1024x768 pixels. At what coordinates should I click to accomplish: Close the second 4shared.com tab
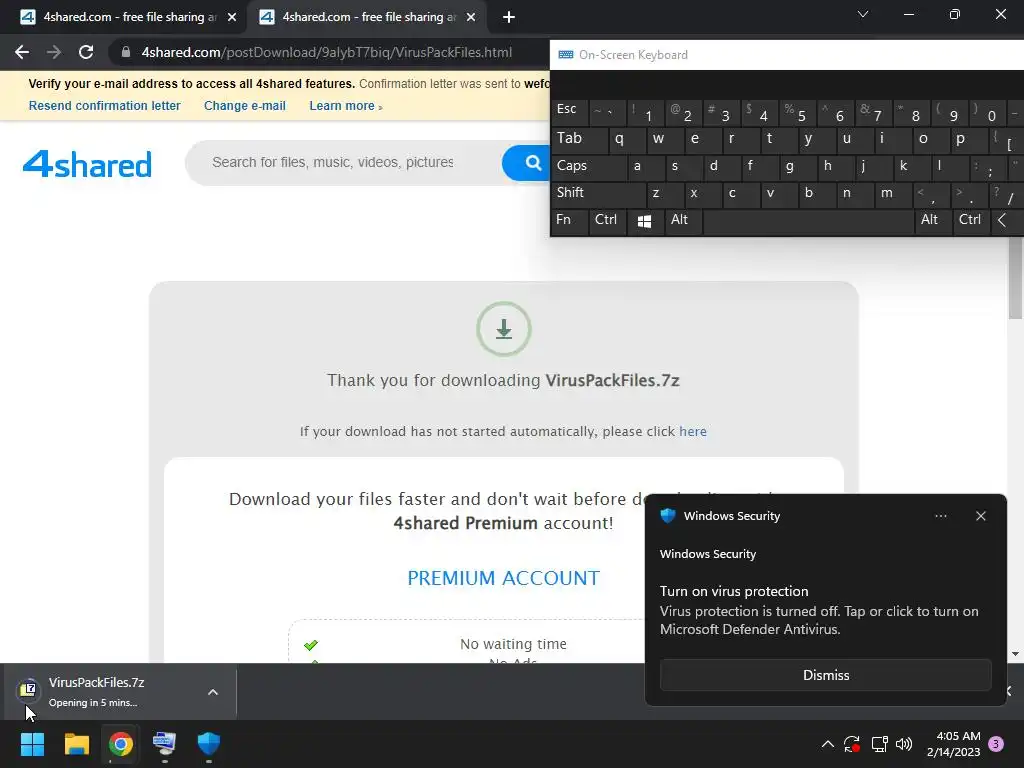point(471,18)
